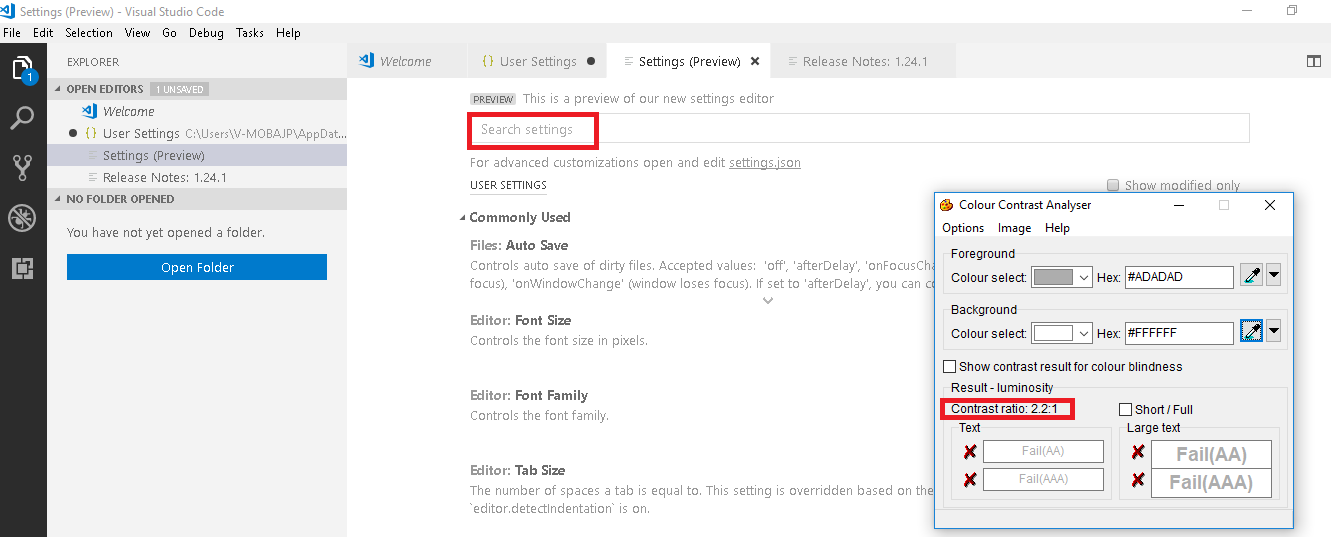Open the Extensions view
This screenshot has width=1331, height=537.
[x=22, y=268]
